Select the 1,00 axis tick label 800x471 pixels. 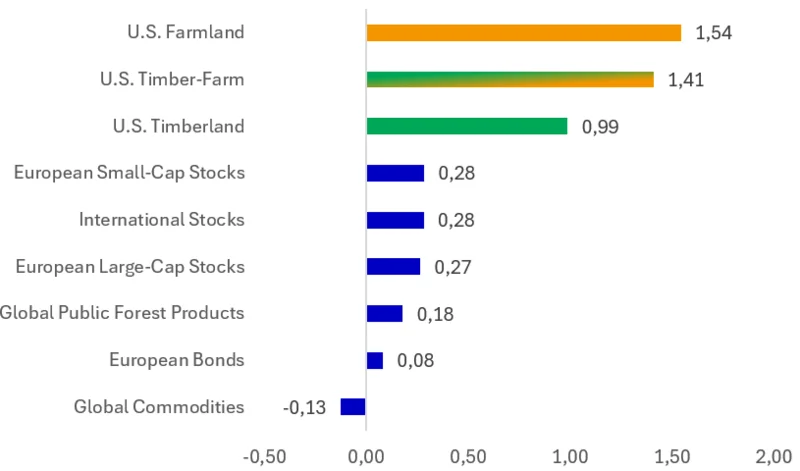point(570,456)
